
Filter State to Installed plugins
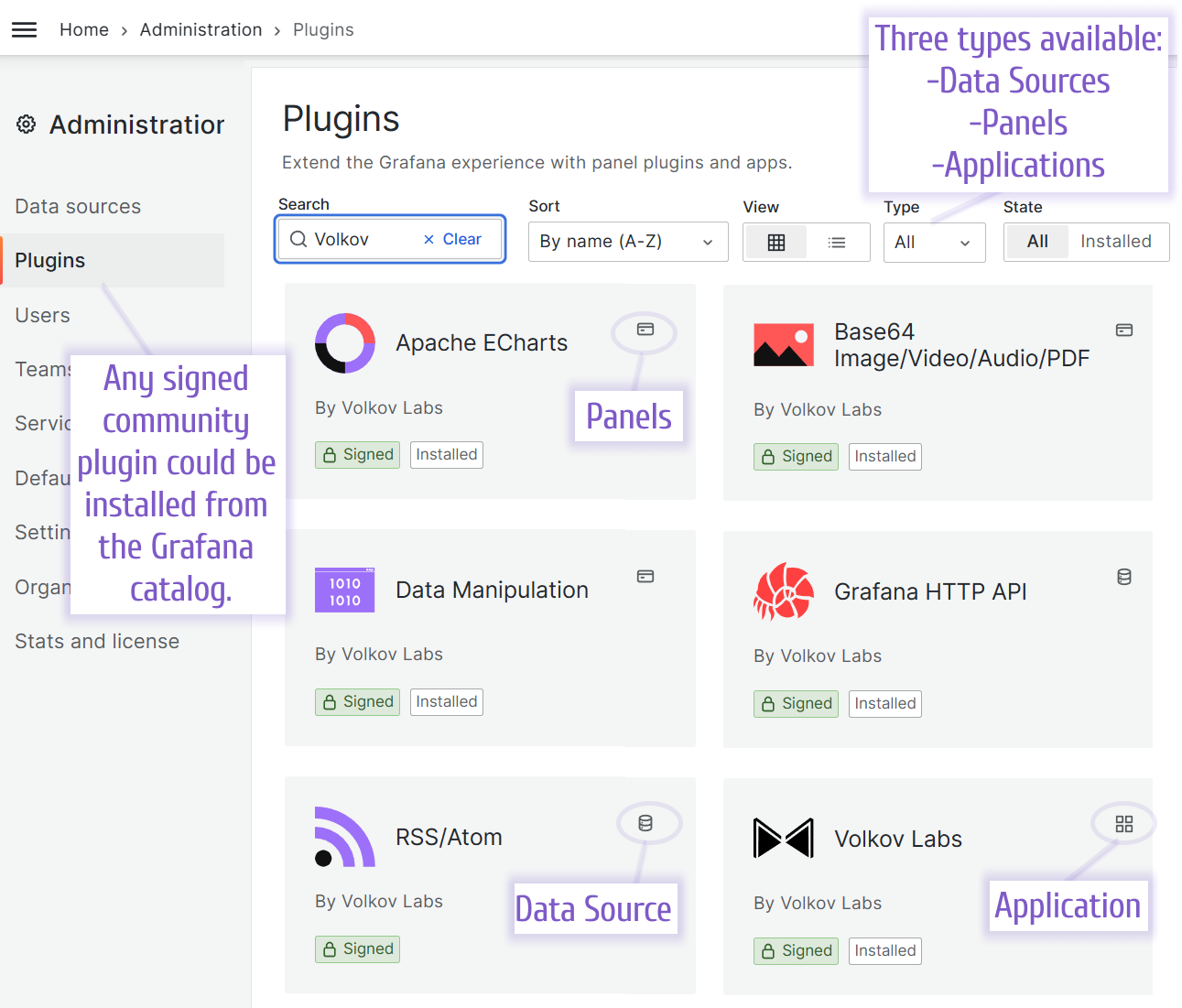pyautogui.click(x=1116, y=242)
